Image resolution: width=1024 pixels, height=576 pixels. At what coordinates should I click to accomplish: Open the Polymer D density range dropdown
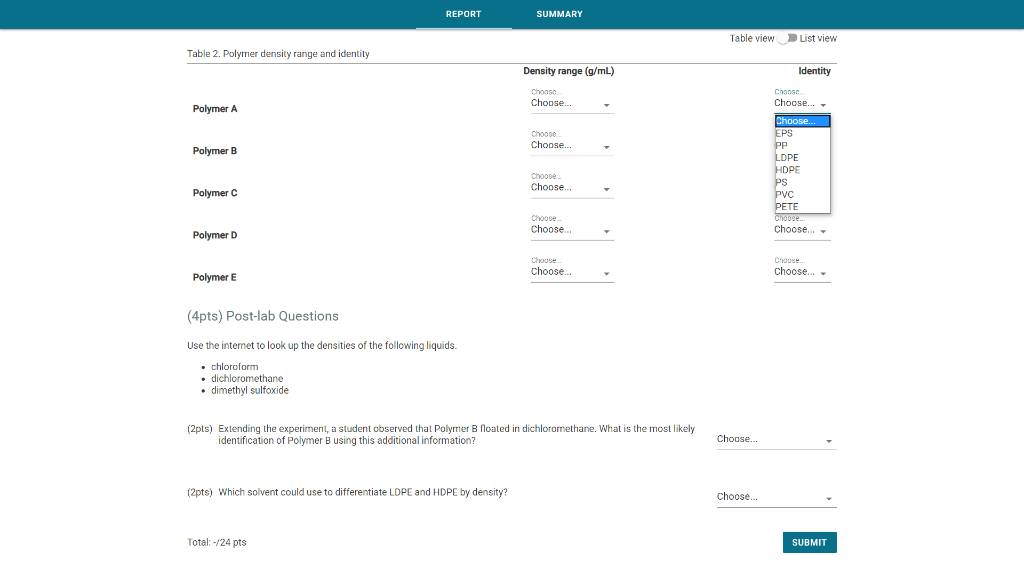click(571, 229)
